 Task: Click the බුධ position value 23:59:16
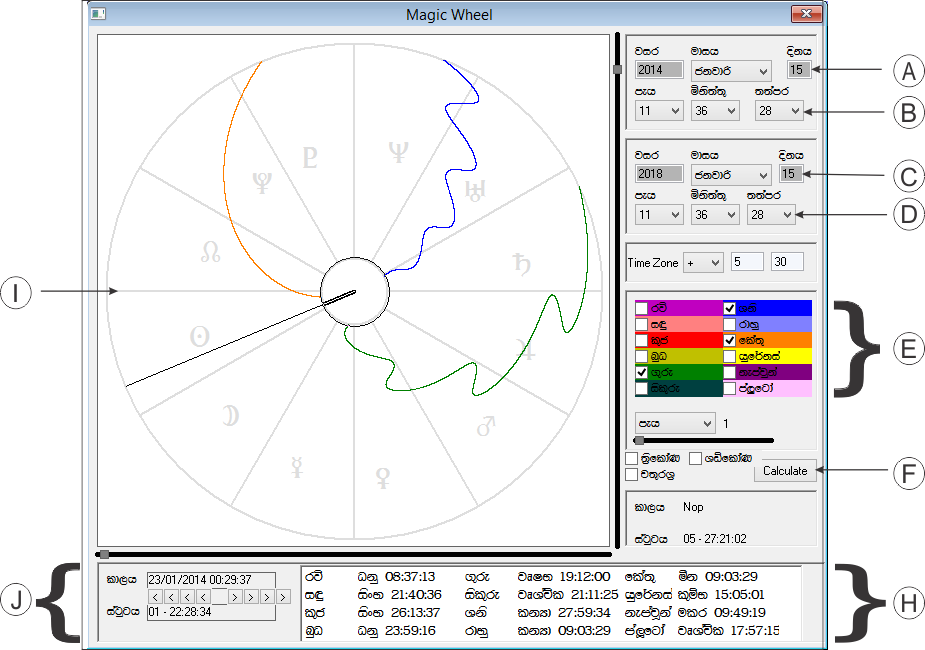(x=410, y=631)
